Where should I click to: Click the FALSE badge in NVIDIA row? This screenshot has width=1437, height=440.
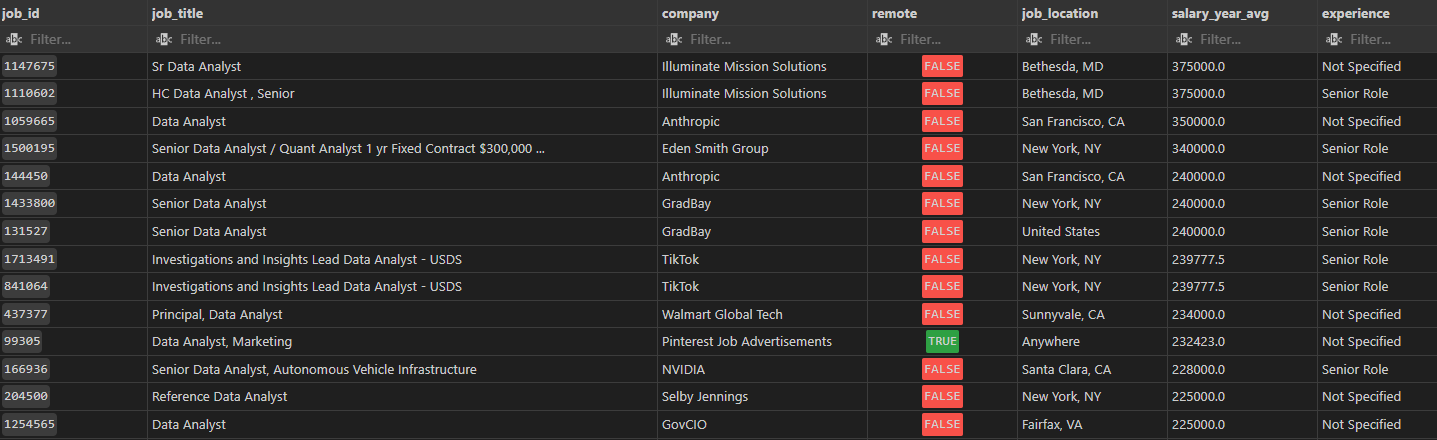coord(942,369)
